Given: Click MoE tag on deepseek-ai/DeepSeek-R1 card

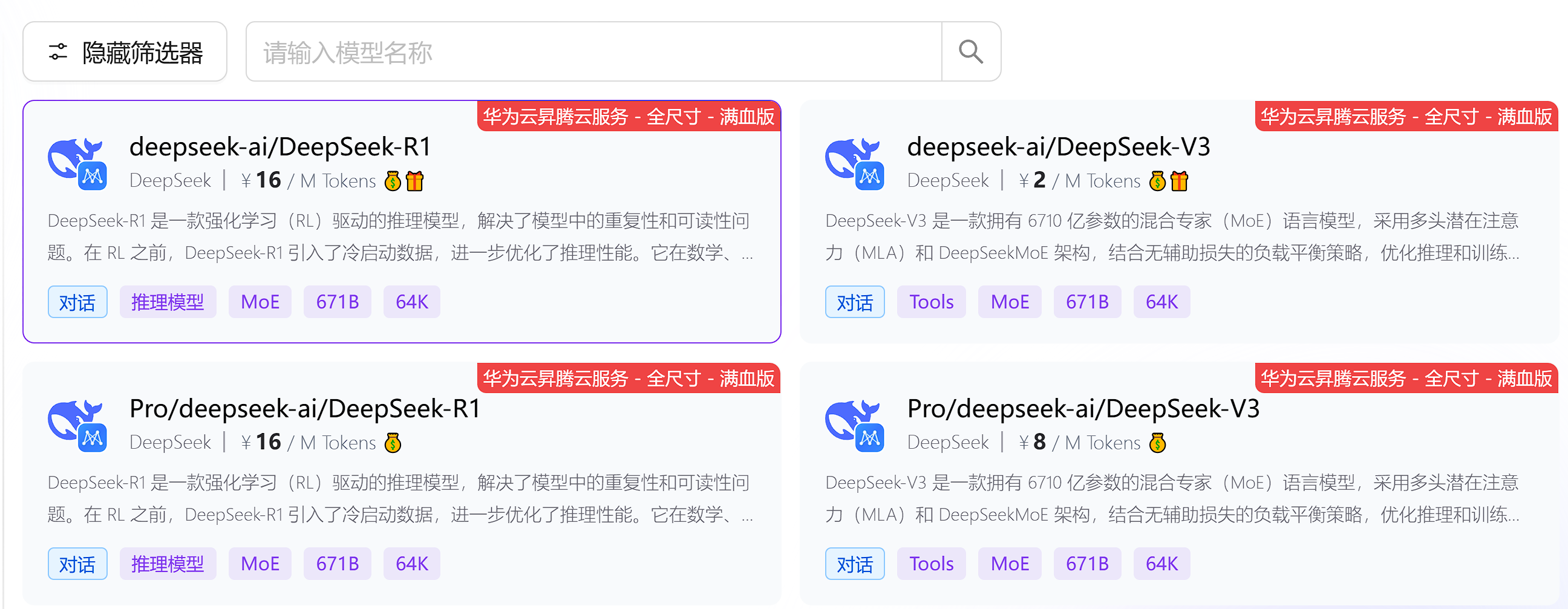Looking at the screenshot, I should 260,302.
